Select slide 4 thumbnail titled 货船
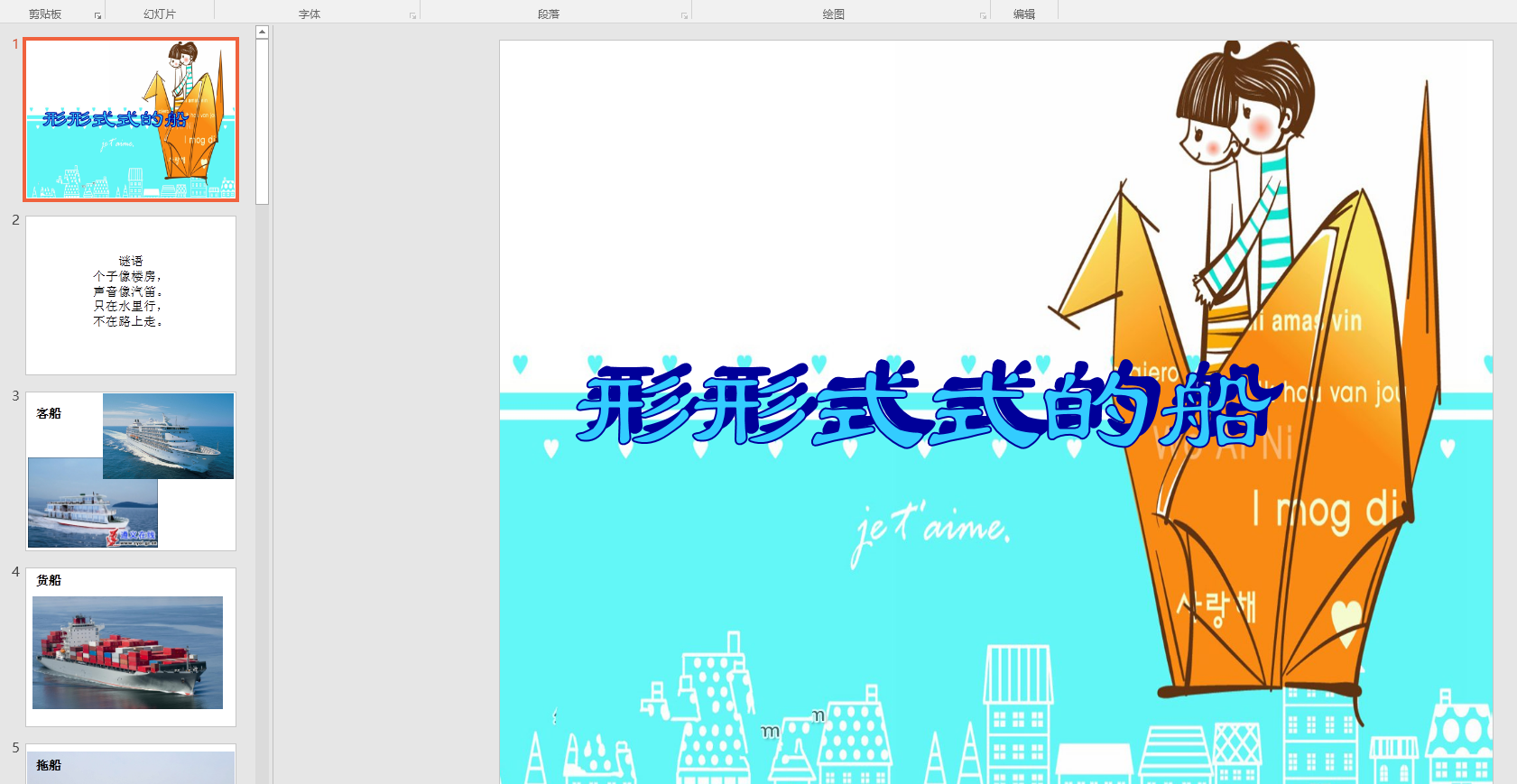The width and height of the screenshot is (1517, 784). [131, 647]
